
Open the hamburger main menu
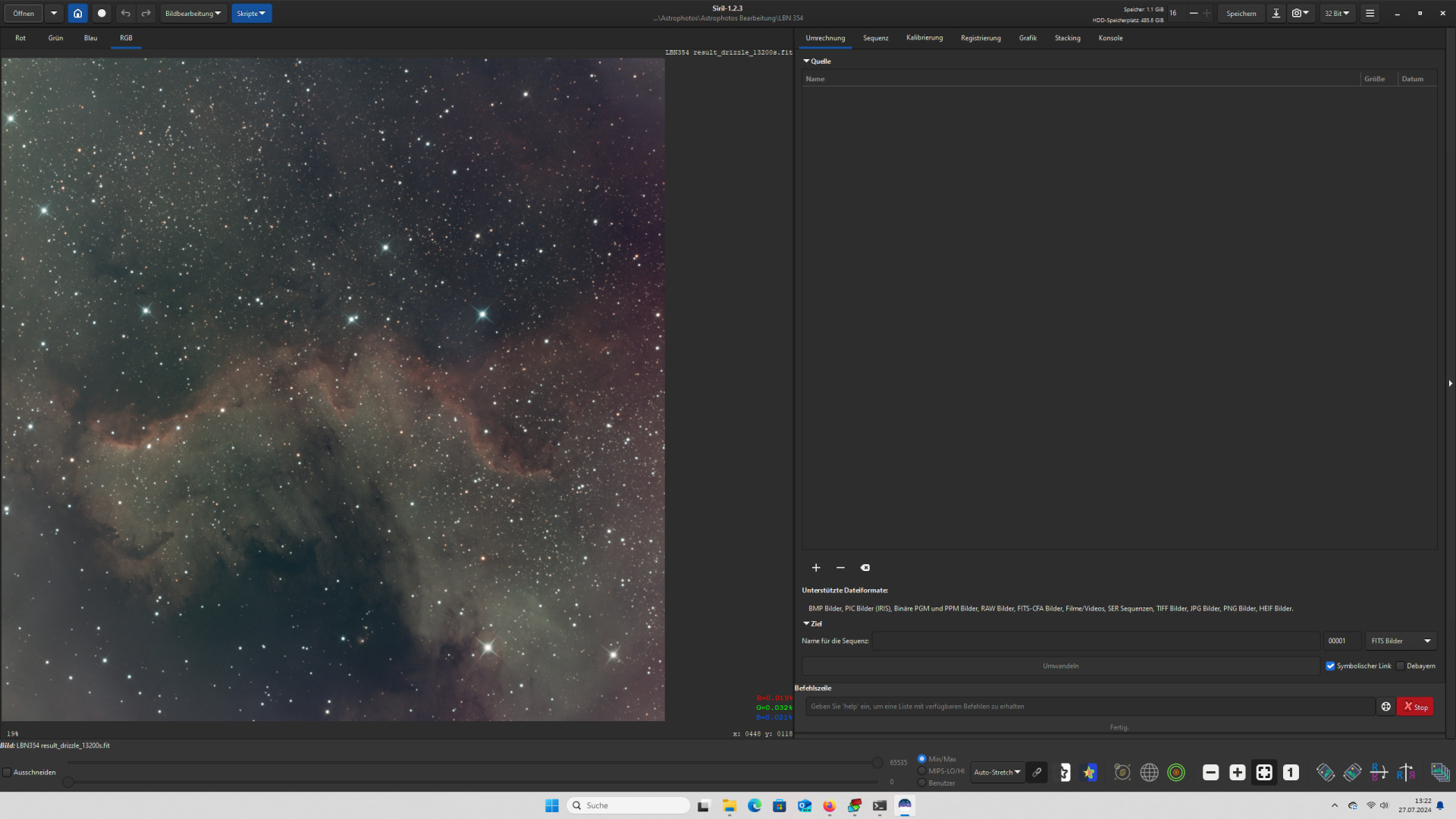pyautogui.click(x=1370, y=13)
